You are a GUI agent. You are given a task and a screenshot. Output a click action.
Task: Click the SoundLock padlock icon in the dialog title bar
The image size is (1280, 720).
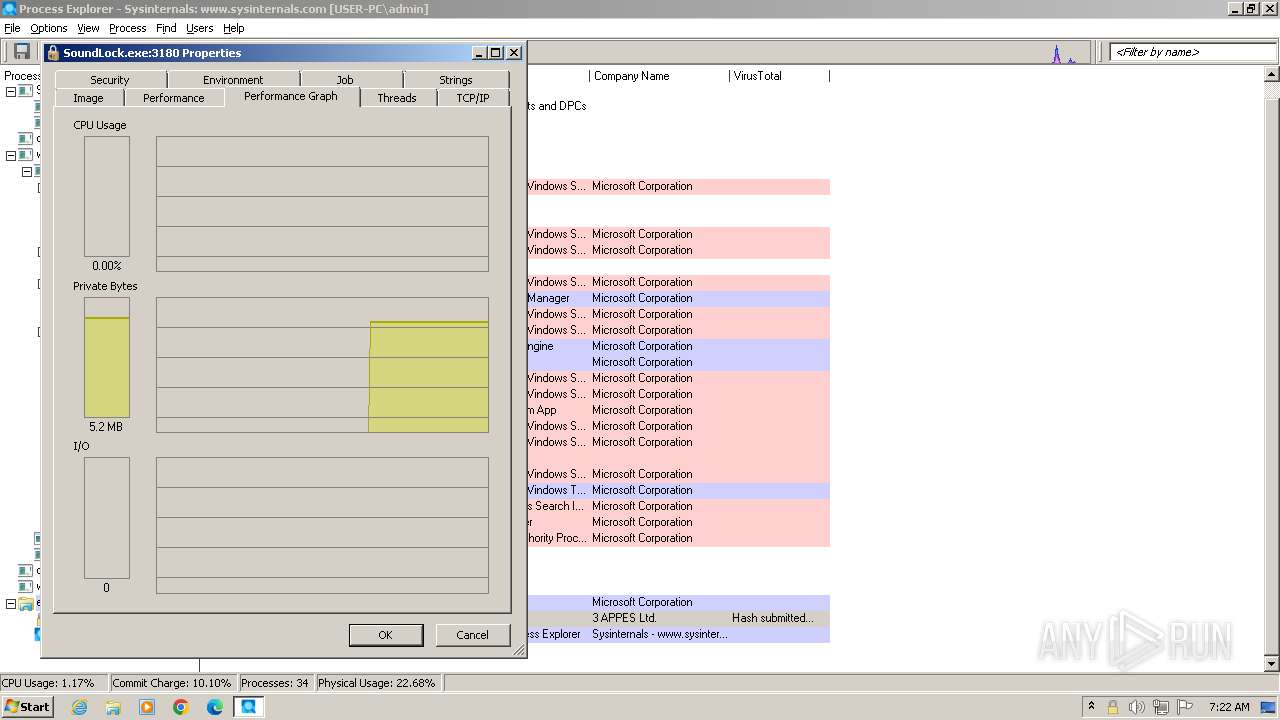point(53,53)
